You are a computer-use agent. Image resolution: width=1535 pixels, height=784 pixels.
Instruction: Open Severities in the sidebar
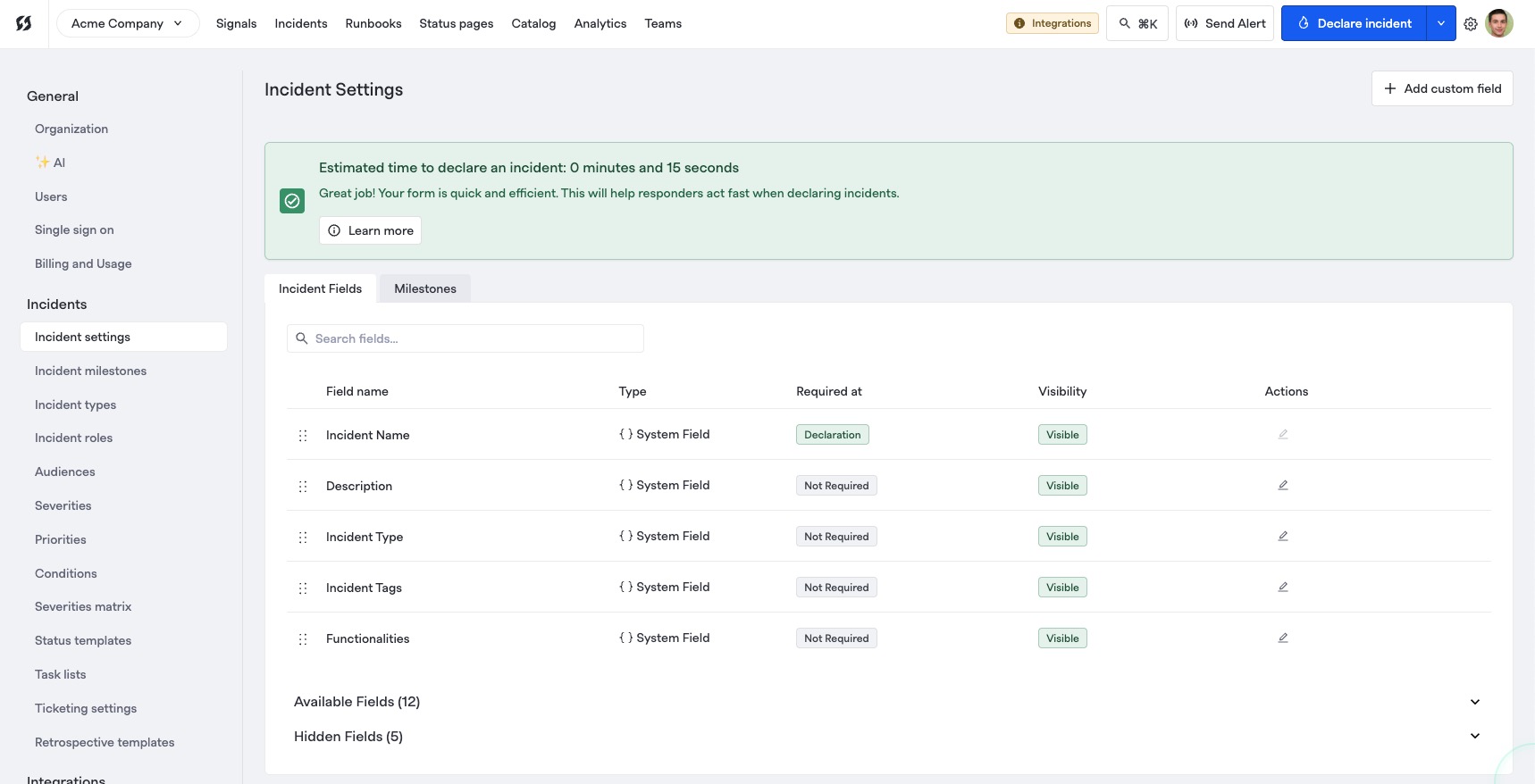[x=63, y=505]
